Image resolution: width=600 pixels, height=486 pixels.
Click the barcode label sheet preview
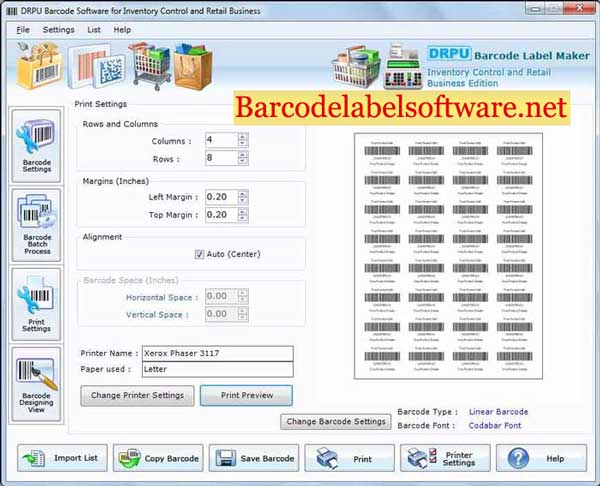(x=448, y=256)
